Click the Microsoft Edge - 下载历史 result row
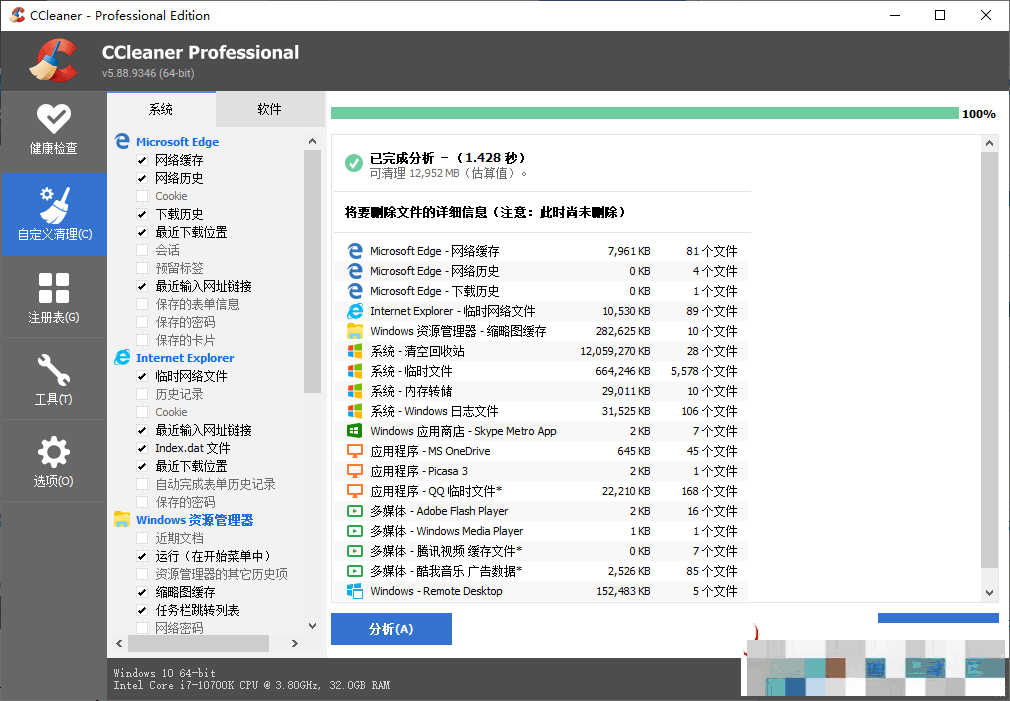1010x701 pixels. (x=542, y=291)
